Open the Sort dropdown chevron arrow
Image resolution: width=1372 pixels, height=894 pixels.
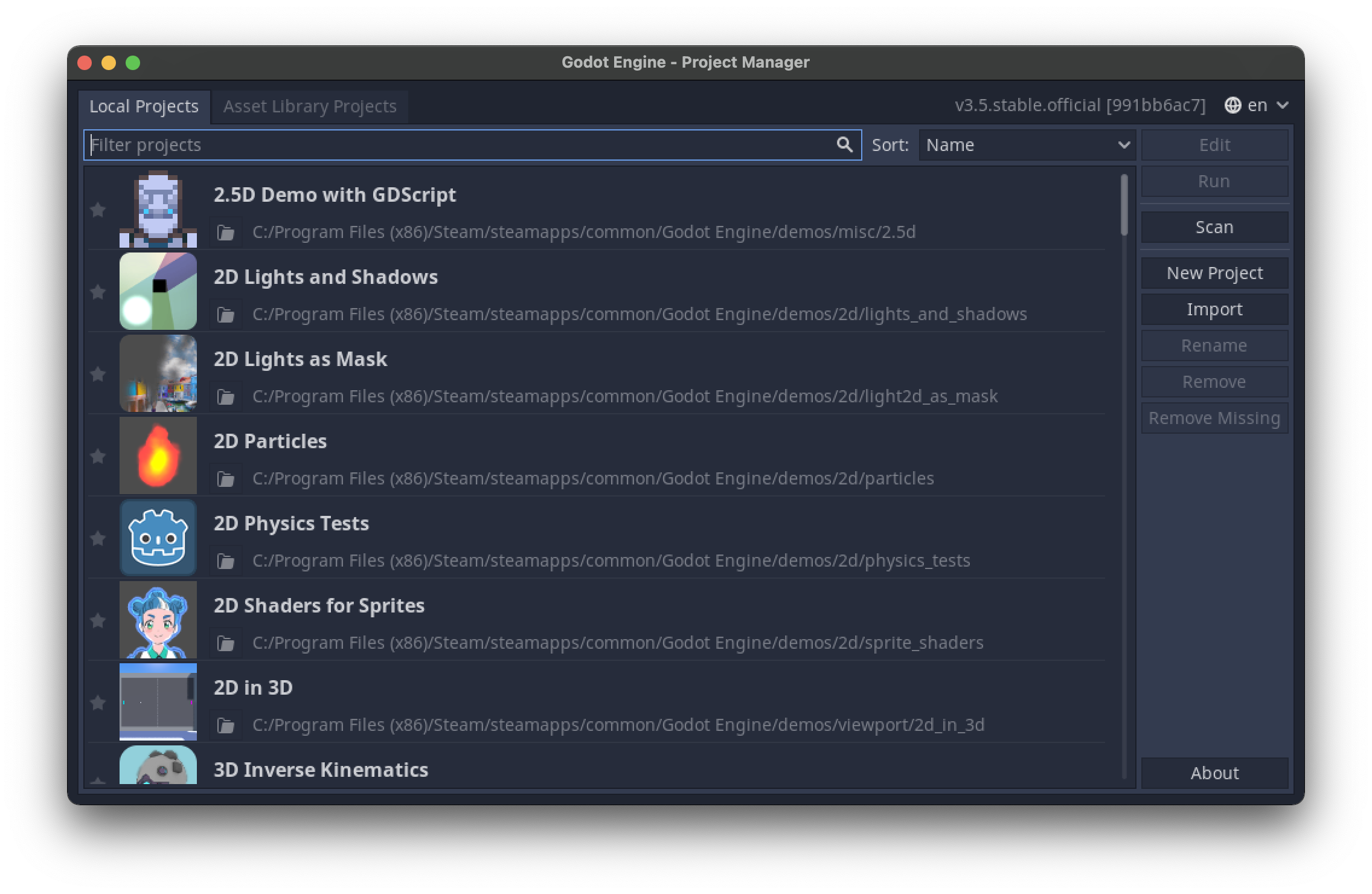(x=1123, y=144)
